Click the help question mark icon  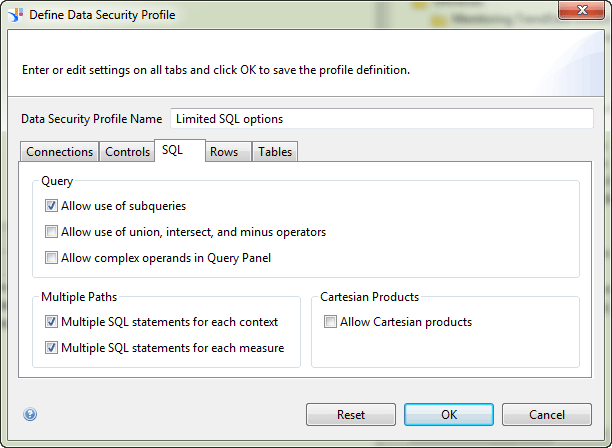pyautogui.click(x=30, y=414)
